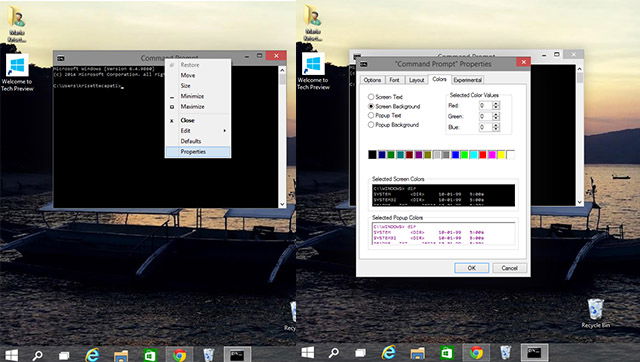Increase the Red color value with up arrow

(x=496, y=104)
